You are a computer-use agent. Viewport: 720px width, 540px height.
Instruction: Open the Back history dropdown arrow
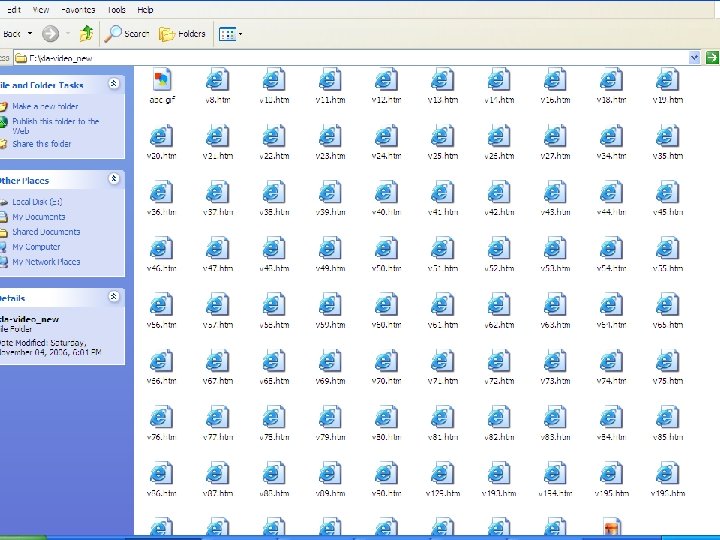click(30, 34)
